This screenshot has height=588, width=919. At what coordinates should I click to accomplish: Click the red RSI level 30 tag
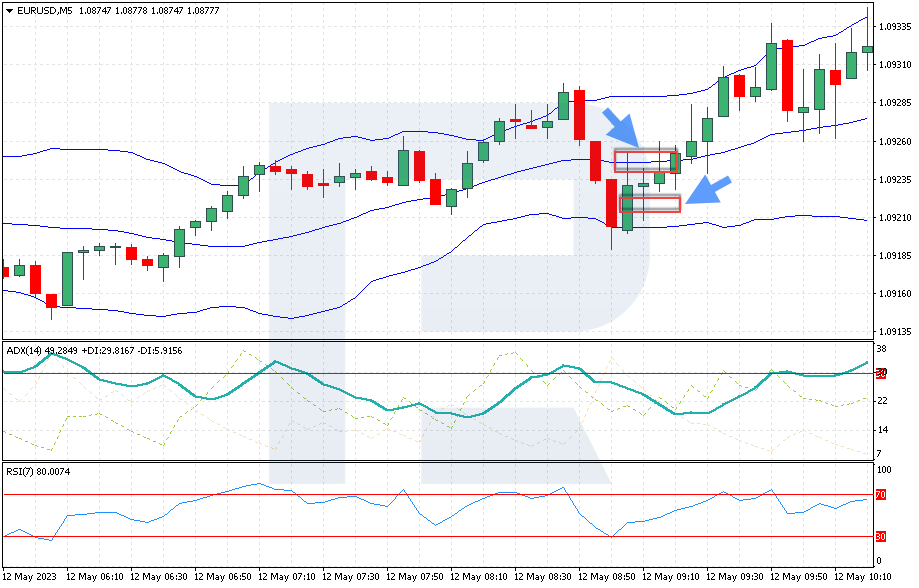click(880, 536)
